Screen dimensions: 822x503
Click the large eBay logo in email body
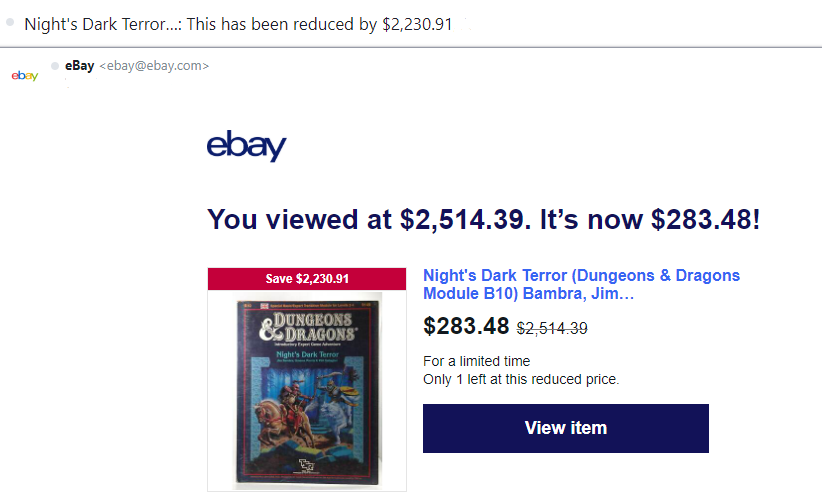[x=246, y=146]
